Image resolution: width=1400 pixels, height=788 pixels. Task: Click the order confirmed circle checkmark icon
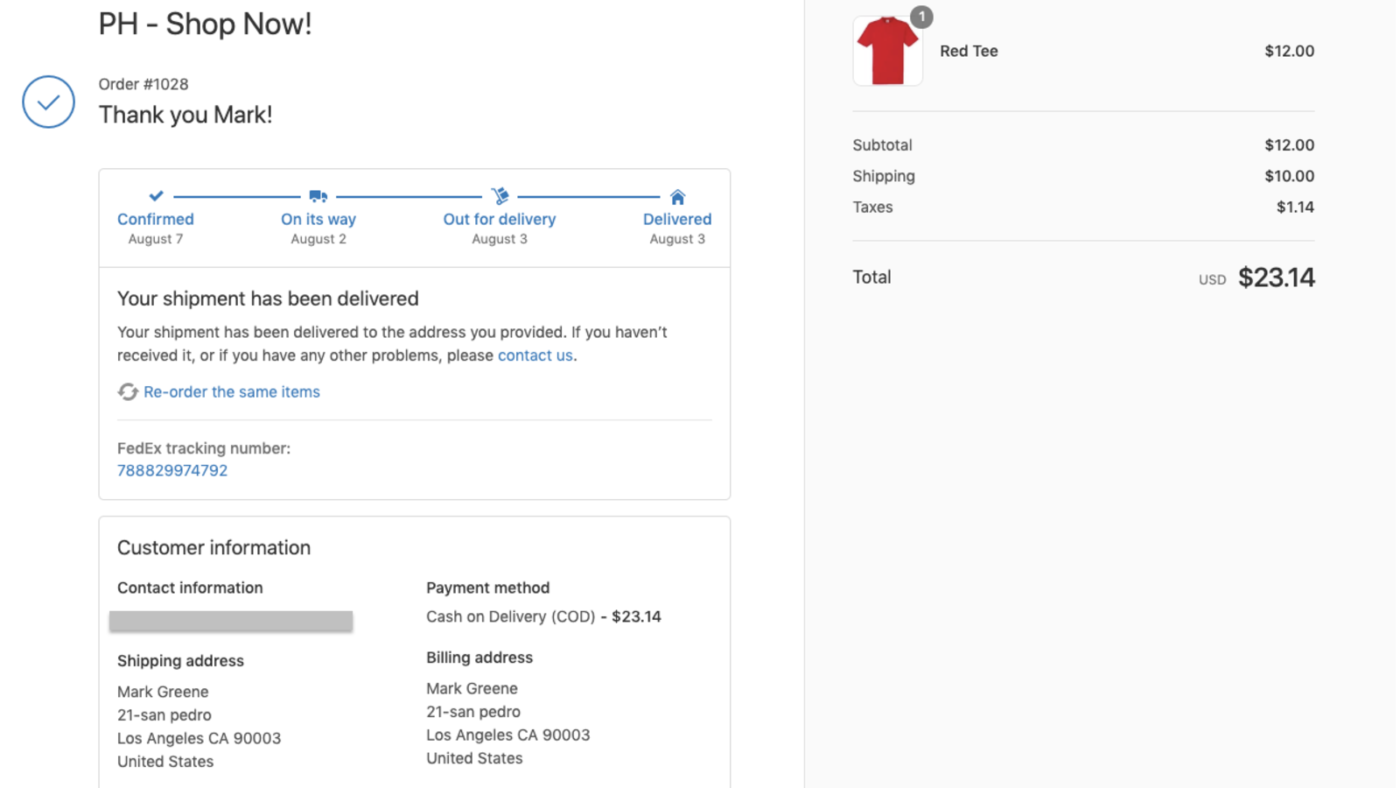tap(48, 102)
